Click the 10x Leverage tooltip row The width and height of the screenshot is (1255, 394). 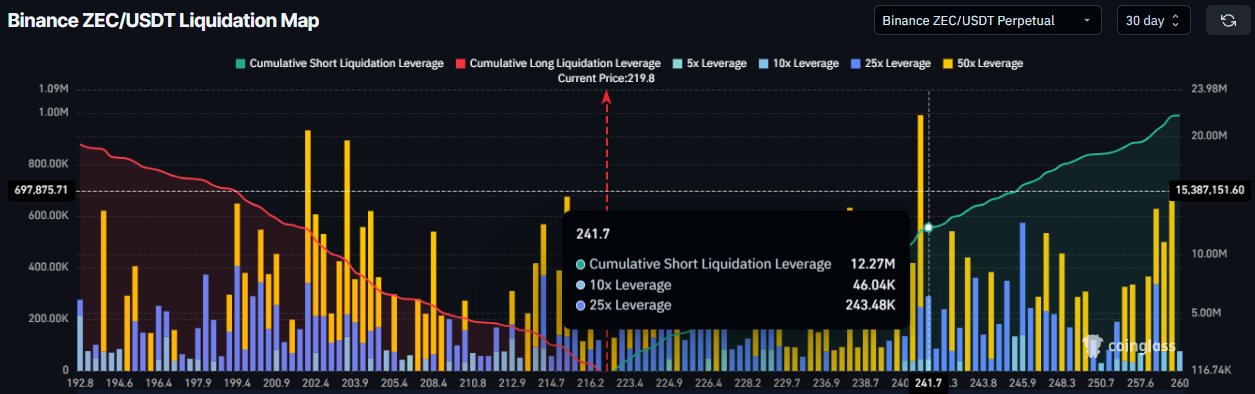tap(736, 285)
